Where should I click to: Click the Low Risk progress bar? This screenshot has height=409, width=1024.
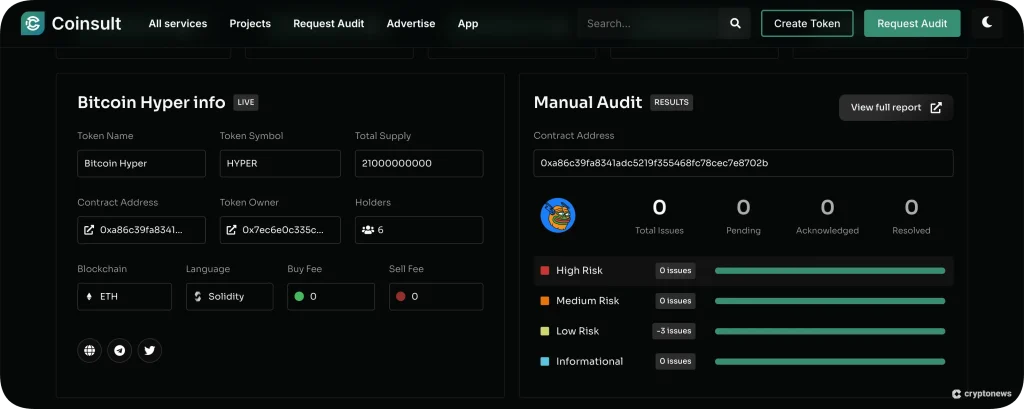tap(830, 331)
